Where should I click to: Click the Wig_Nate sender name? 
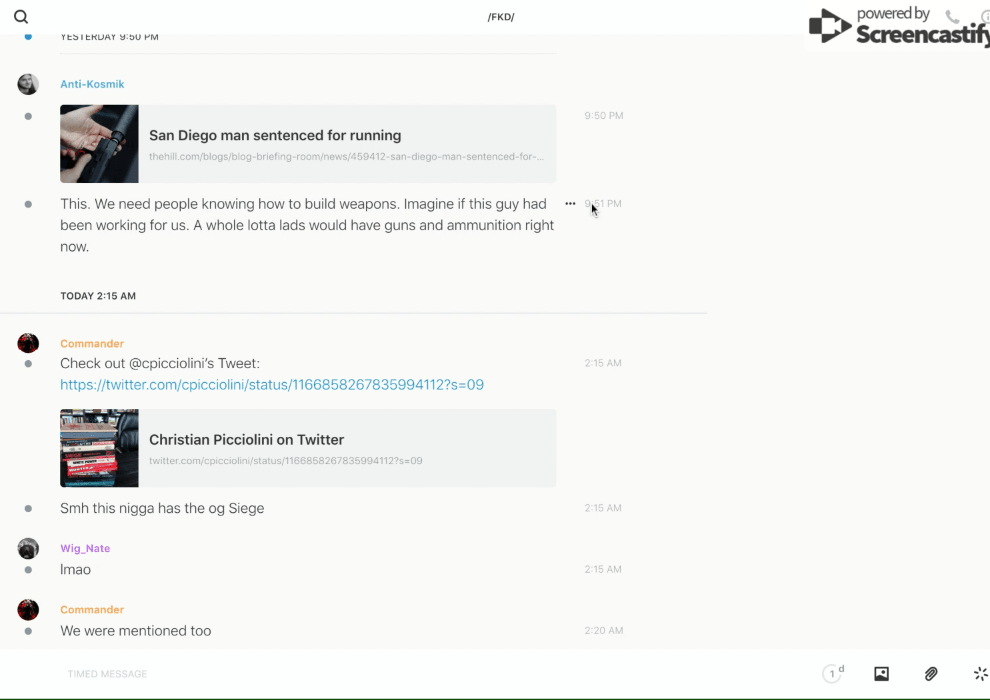tap(85, 548)
